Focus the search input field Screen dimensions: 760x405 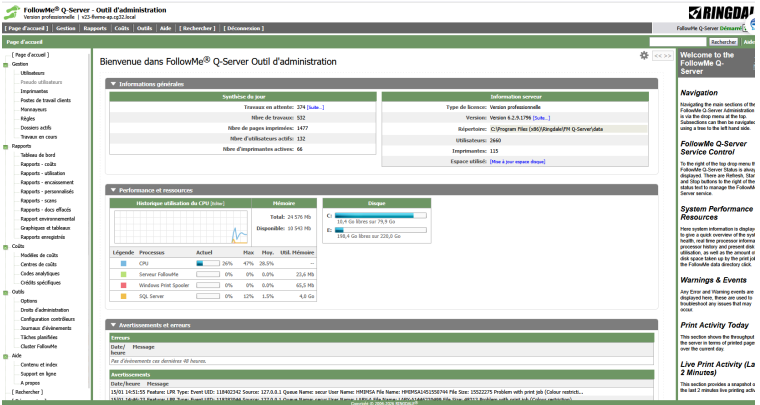click(678, 42)
